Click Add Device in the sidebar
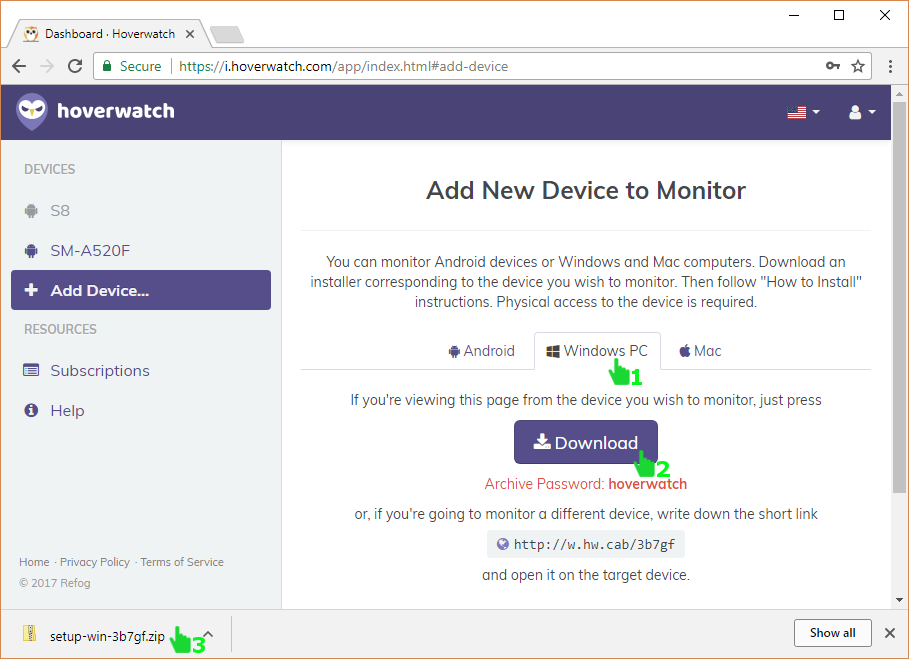 (x=141, y=290)
